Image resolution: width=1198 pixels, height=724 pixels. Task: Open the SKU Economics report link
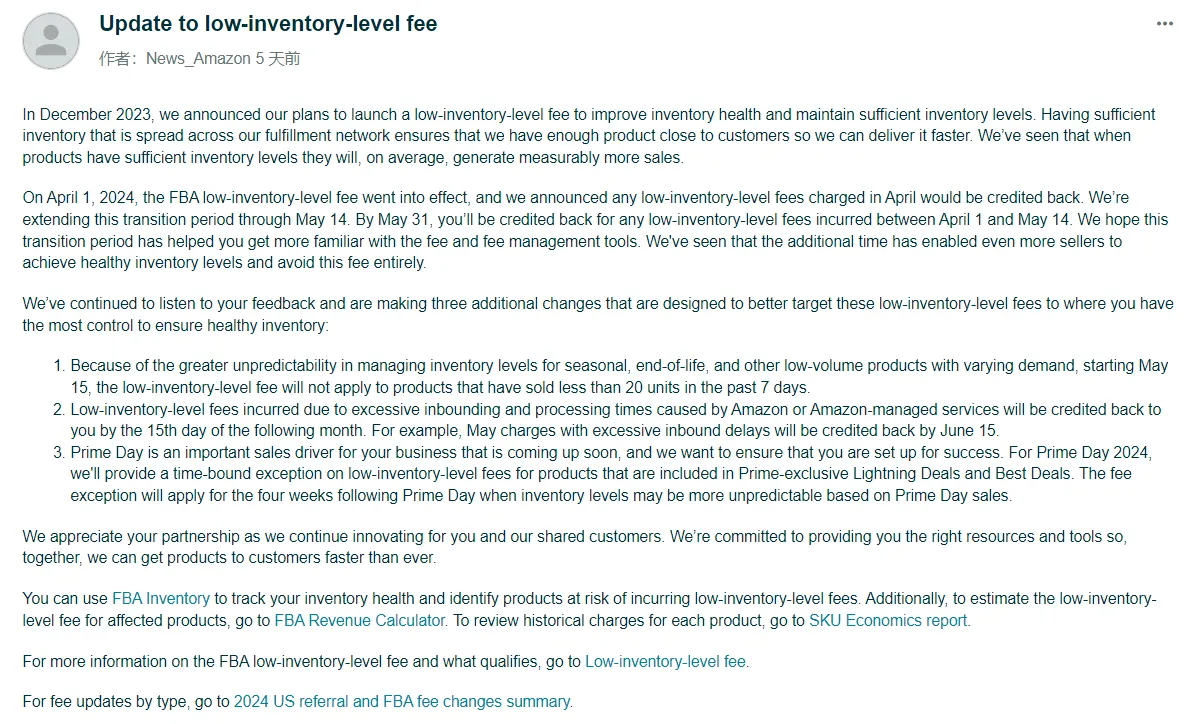point(888,620)
